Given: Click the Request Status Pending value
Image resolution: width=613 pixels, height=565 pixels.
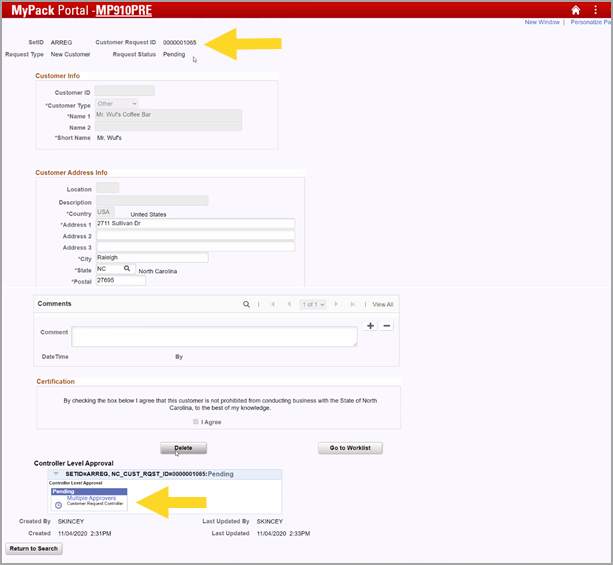Looking at the screenshot, I should (x=174, y=54).
